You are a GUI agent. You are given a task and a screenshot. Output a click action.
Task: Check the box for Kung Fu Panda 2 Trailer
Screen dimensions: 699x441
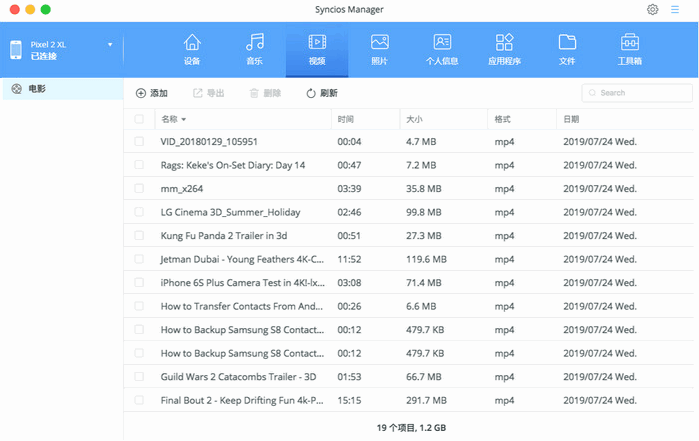point(139,235)
